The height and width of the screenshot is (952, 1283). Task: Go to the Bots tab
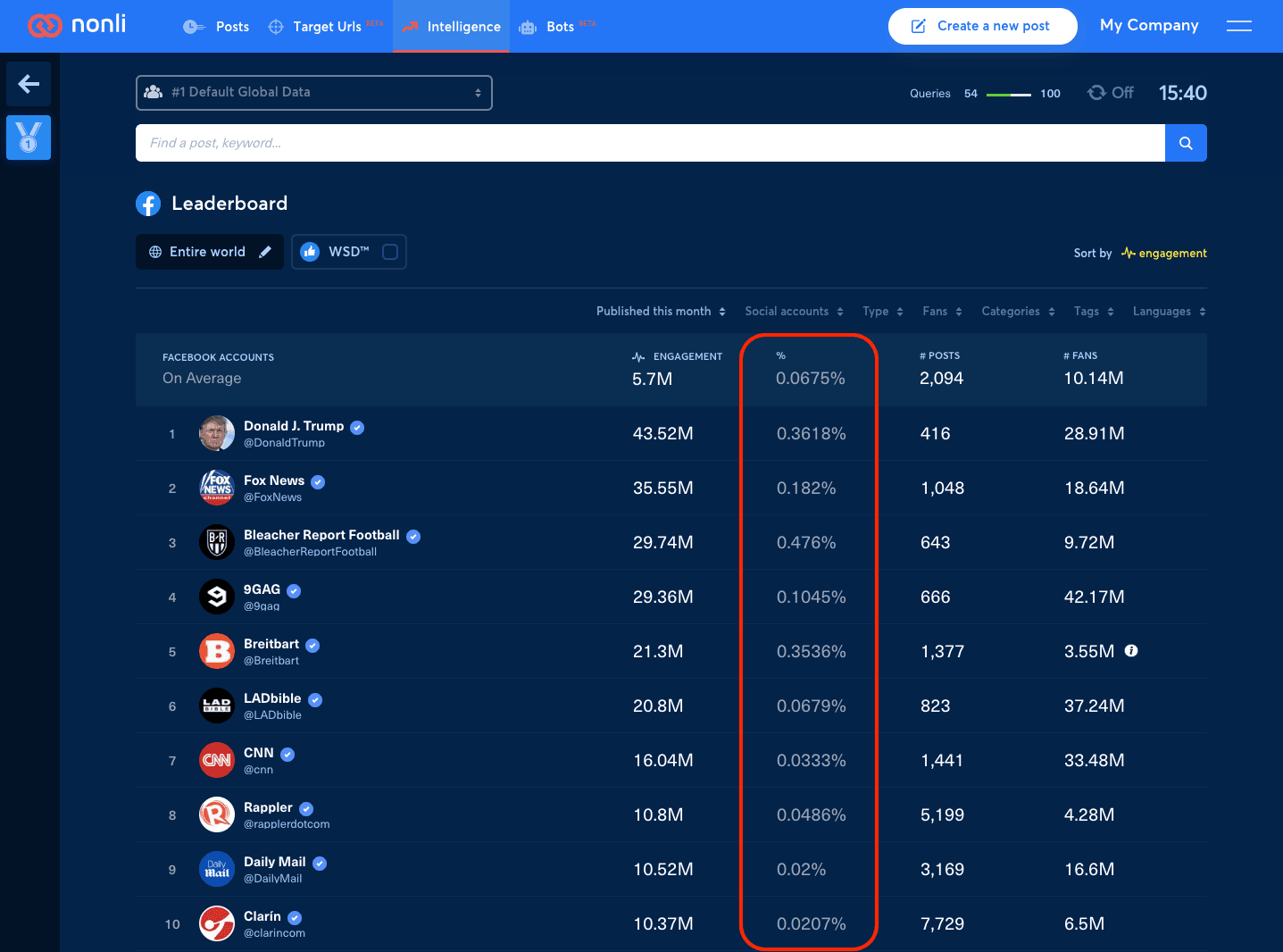(x=558, y=27)
